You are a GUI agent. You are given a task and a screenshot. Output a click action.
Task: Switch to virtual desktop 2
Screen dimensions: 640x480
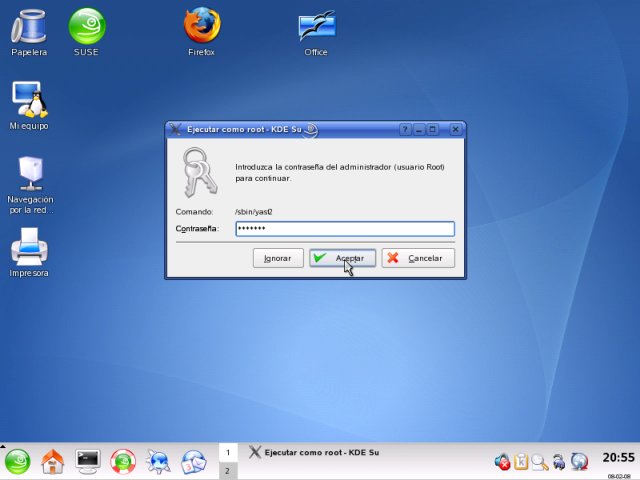(228, 471)
